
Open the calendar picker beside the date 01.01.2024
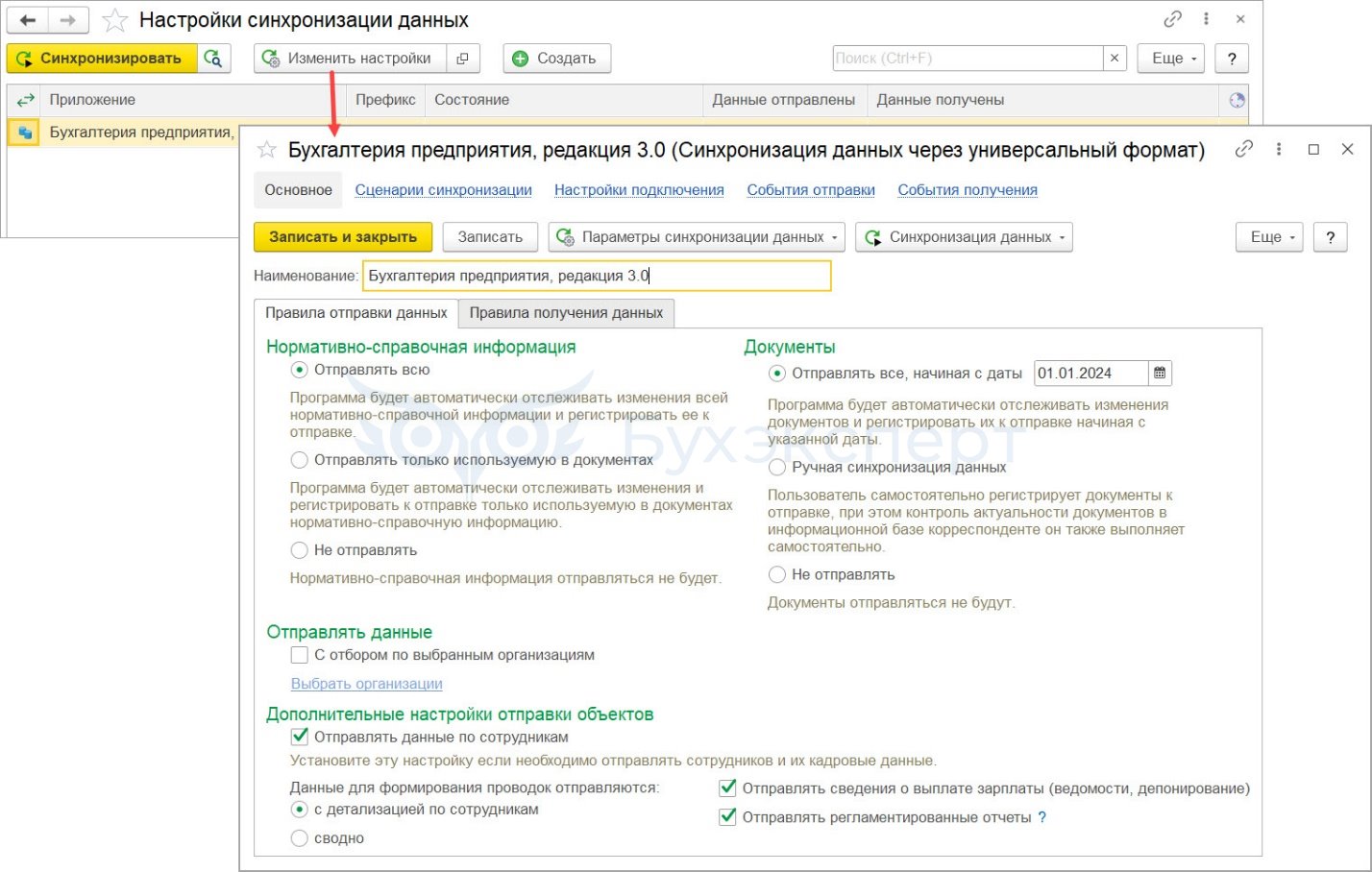point(1160,374)
